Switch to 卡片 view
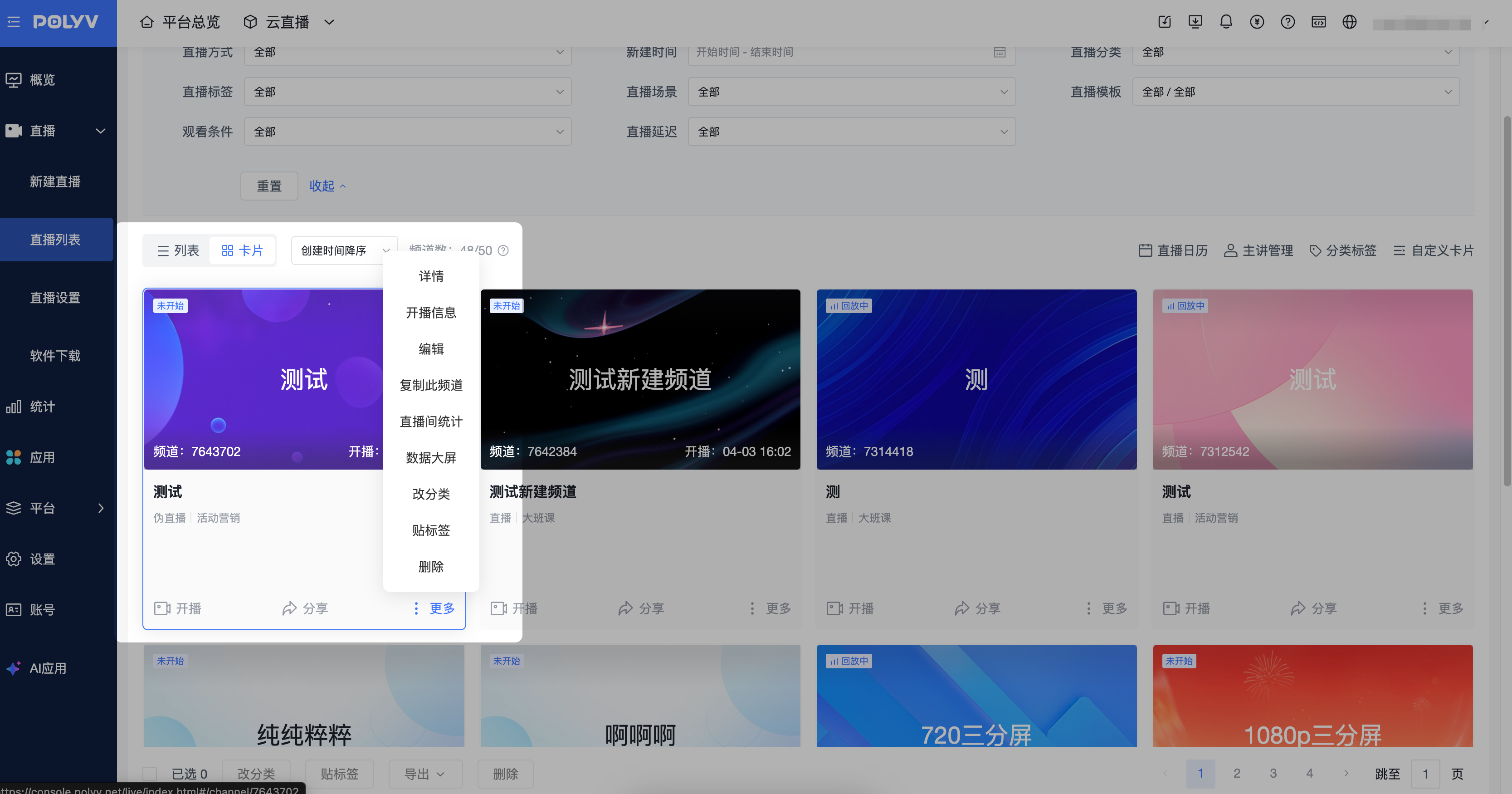 click(243, 251)
